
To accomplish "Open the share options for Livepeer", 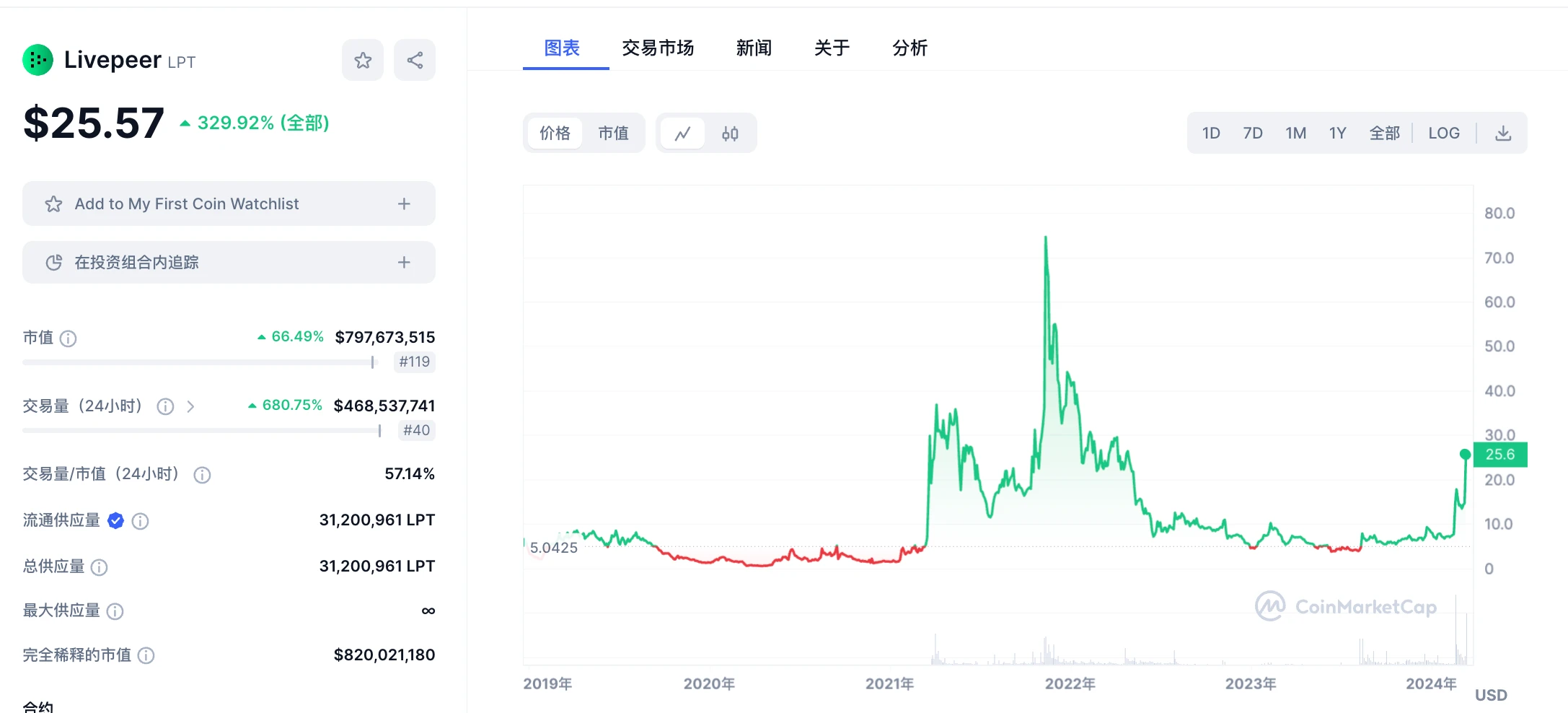I will 415,60.
